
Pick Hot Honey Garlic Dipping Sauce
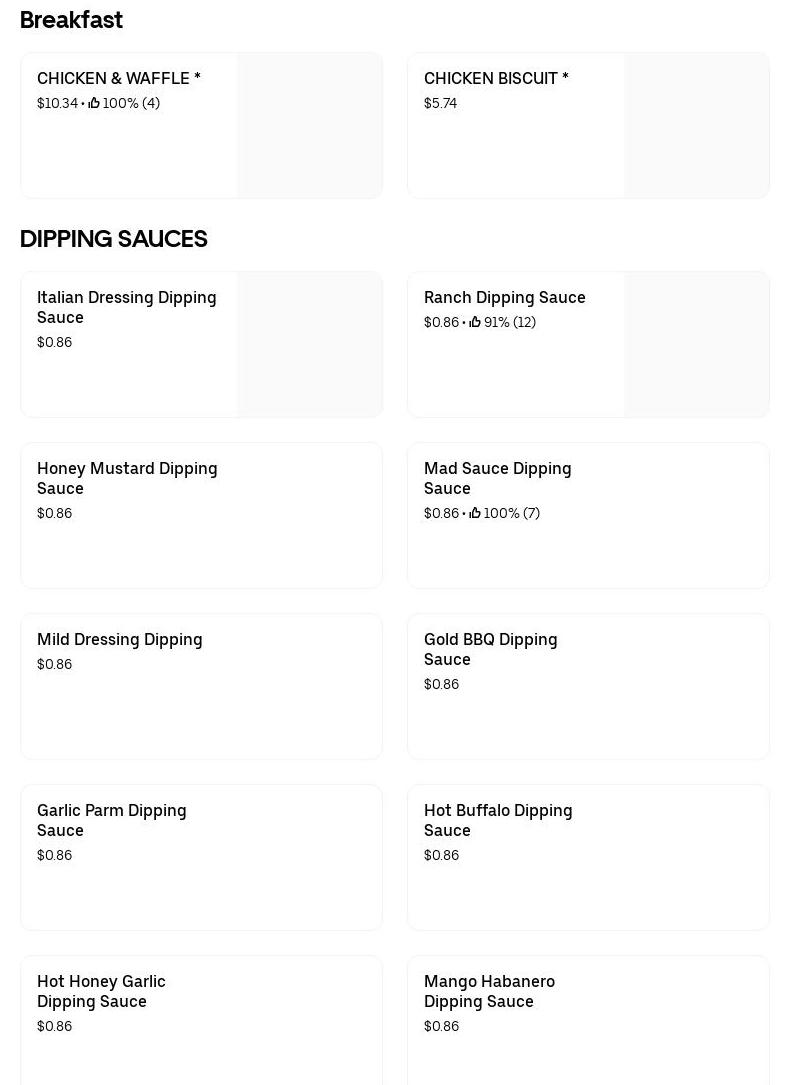pyautogui.click(x=101, y=991)
